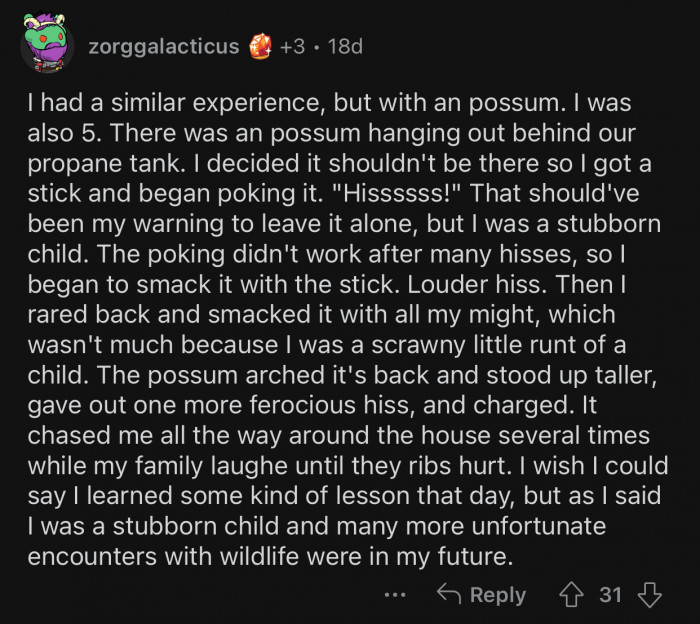Click the award badge beside the username
The width and height of the screenshot is (700, 624).
[x=259, y=47]
